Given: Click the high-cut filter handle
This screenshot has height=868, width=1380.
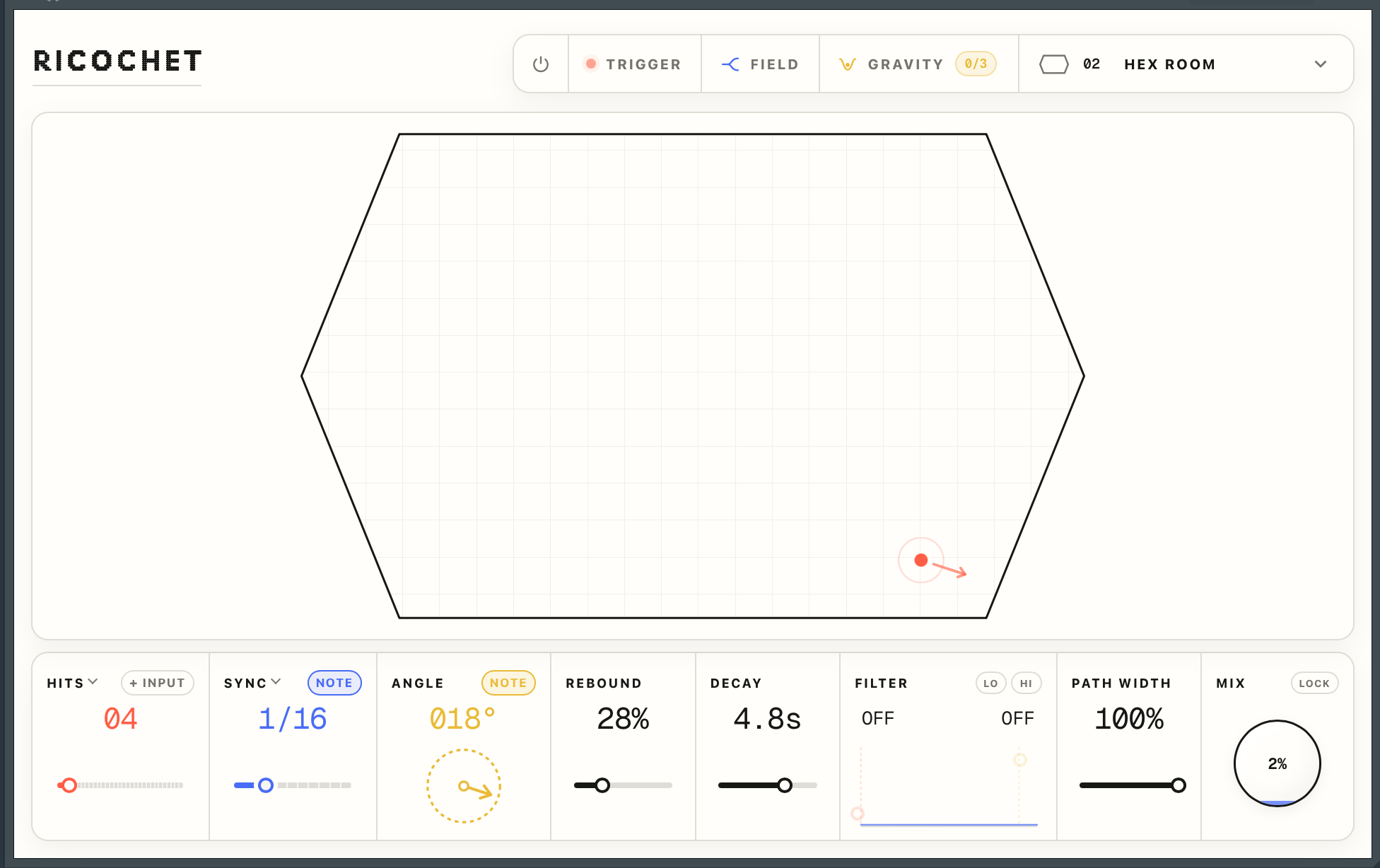Looking at the screenshot, I should coord(1020,760).
